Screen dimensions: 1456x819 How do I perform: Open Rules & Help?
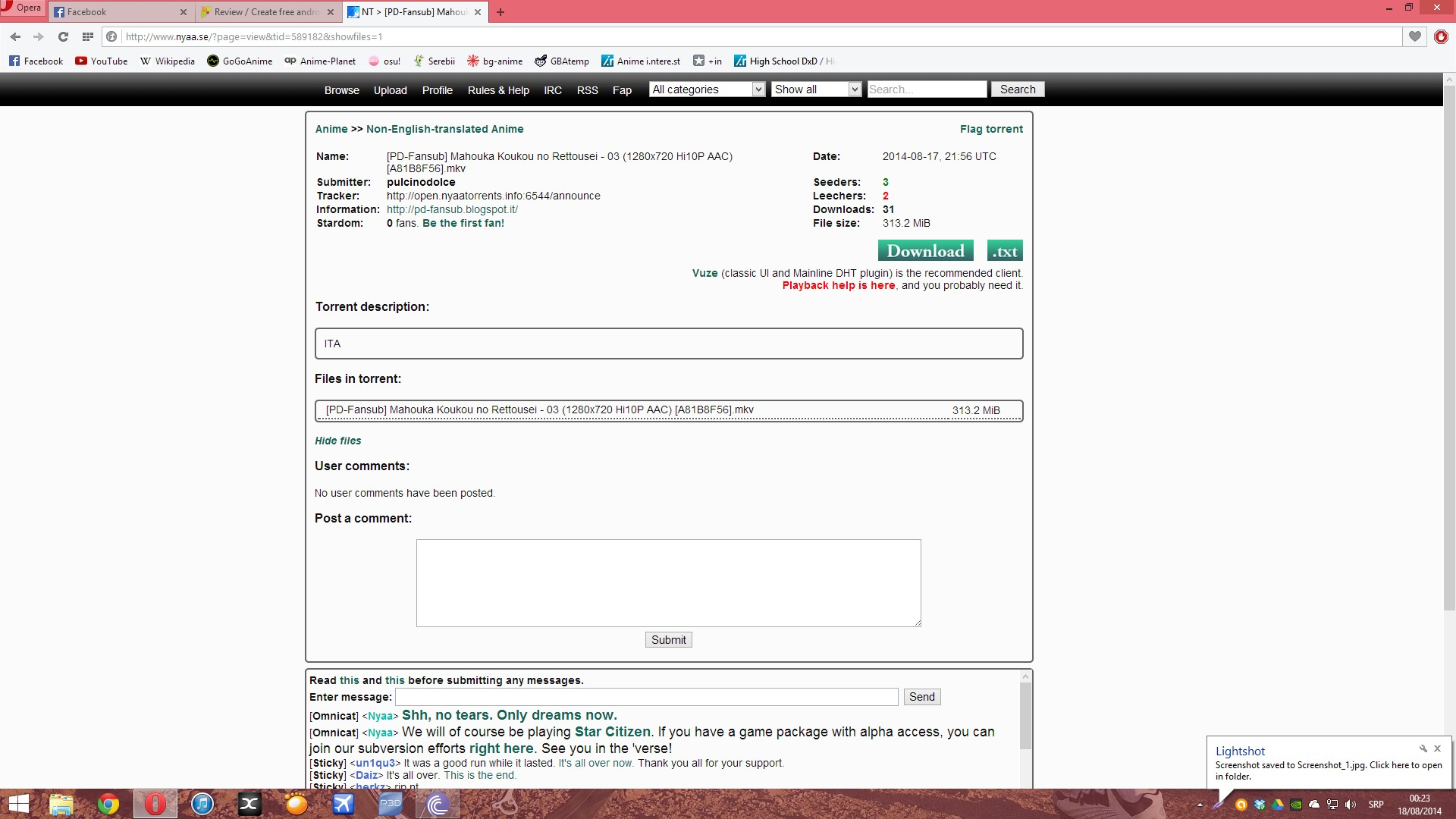click(x=498, y=90)
